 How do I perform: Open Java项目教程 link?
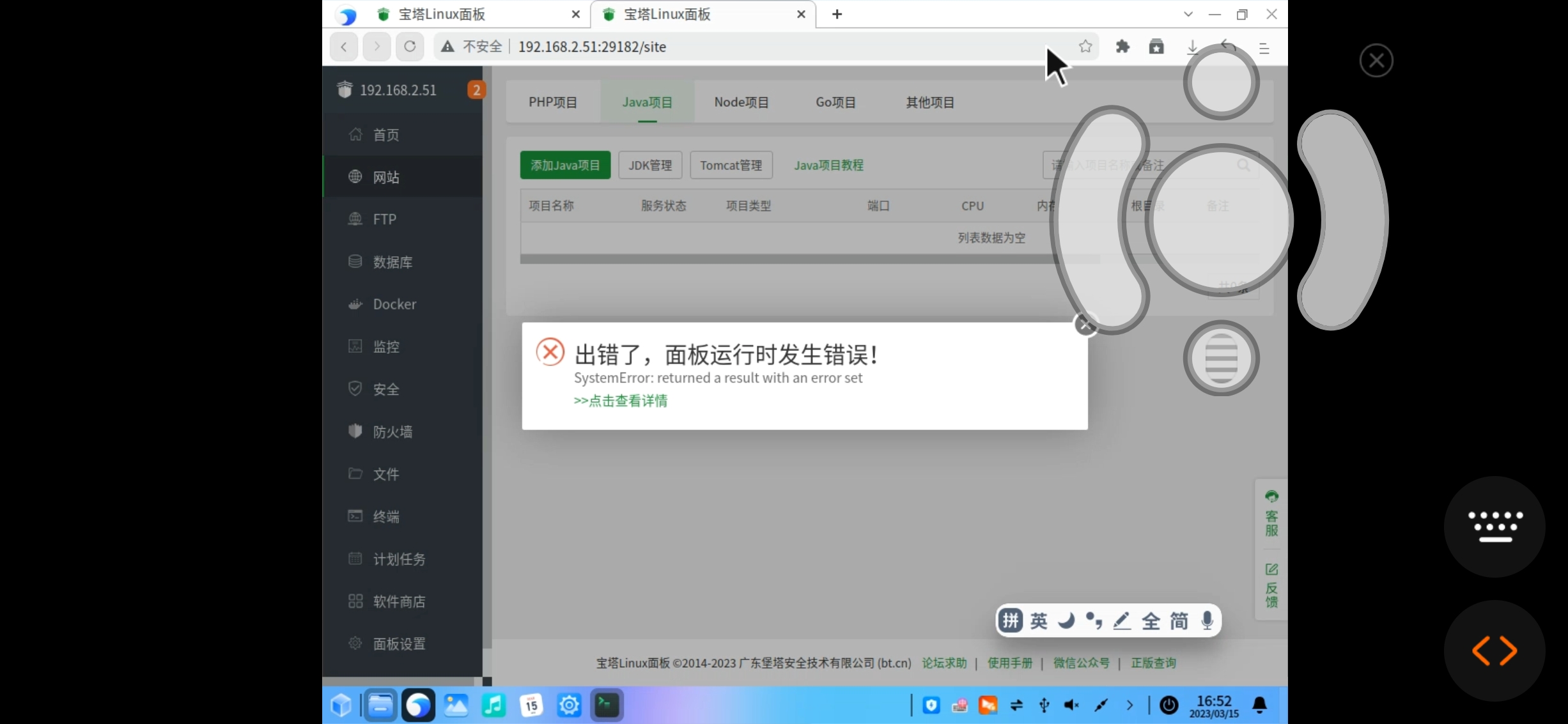tap(828, 166)
